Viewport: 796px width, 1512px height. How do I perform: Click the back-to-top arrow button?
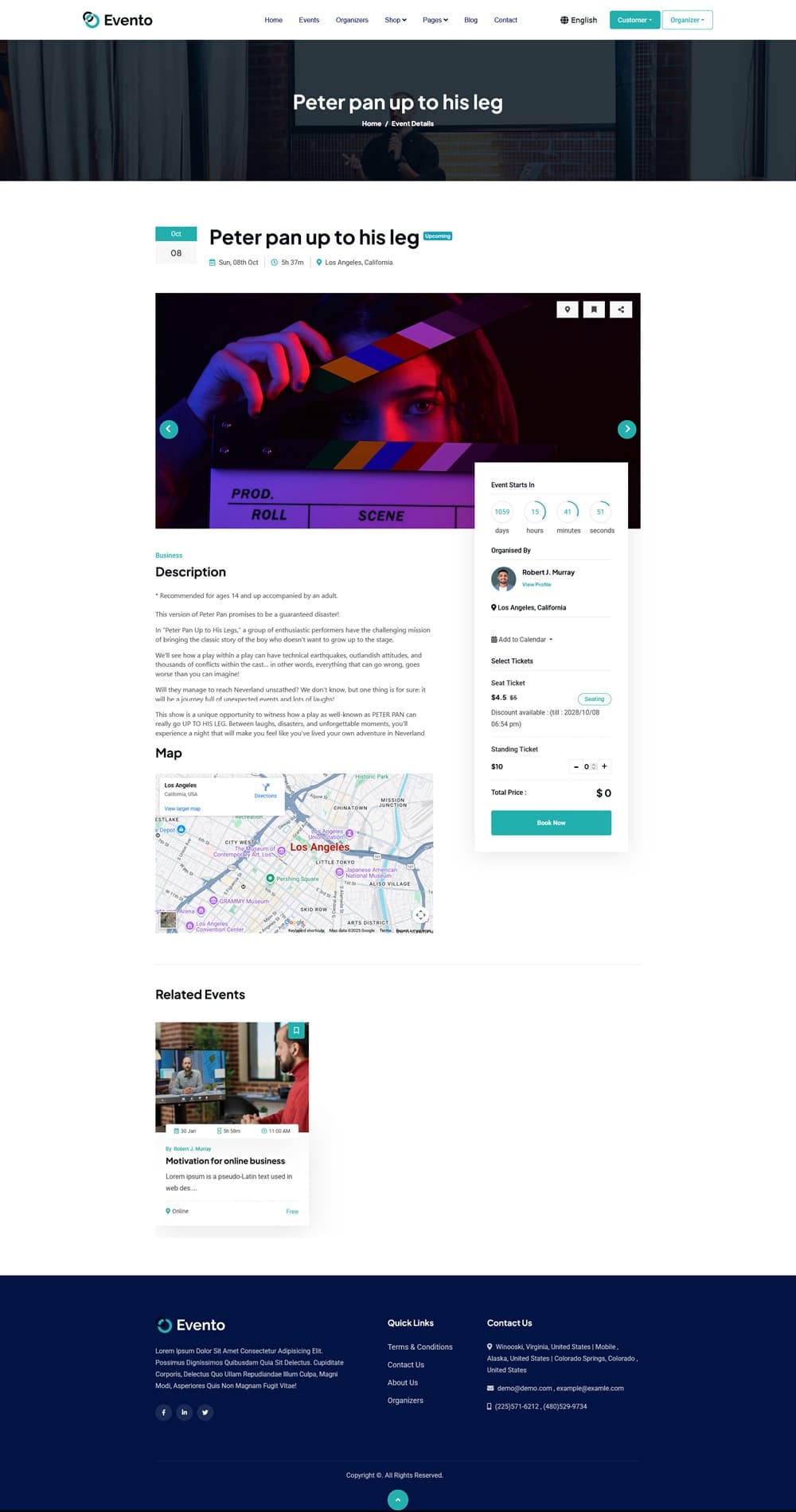pos(398,1500)
